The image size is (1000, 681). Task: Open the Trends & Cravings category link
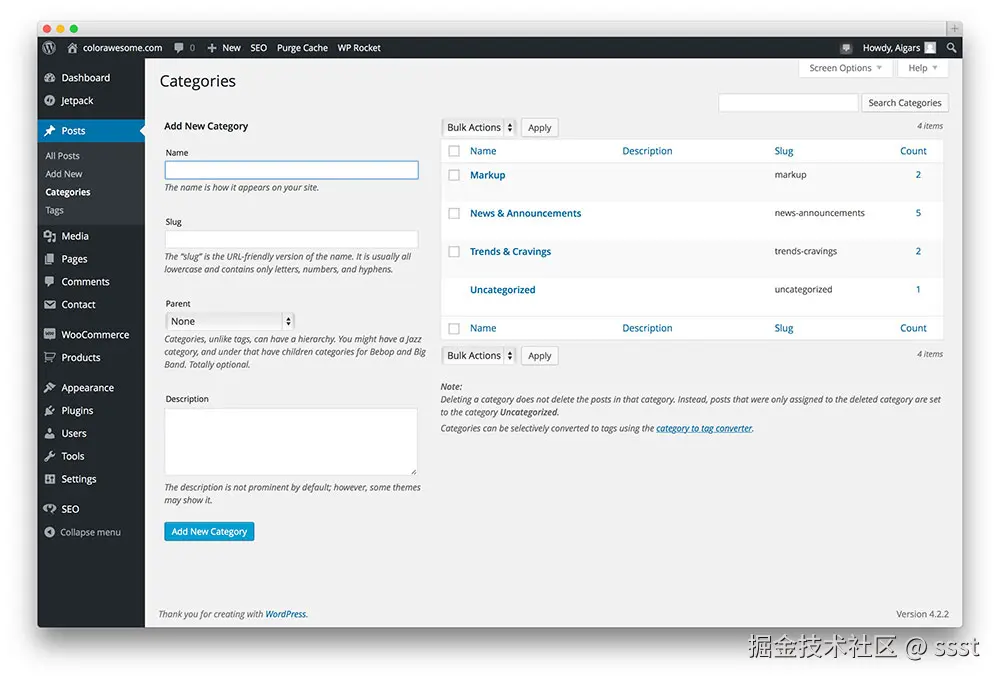(510, 251)
